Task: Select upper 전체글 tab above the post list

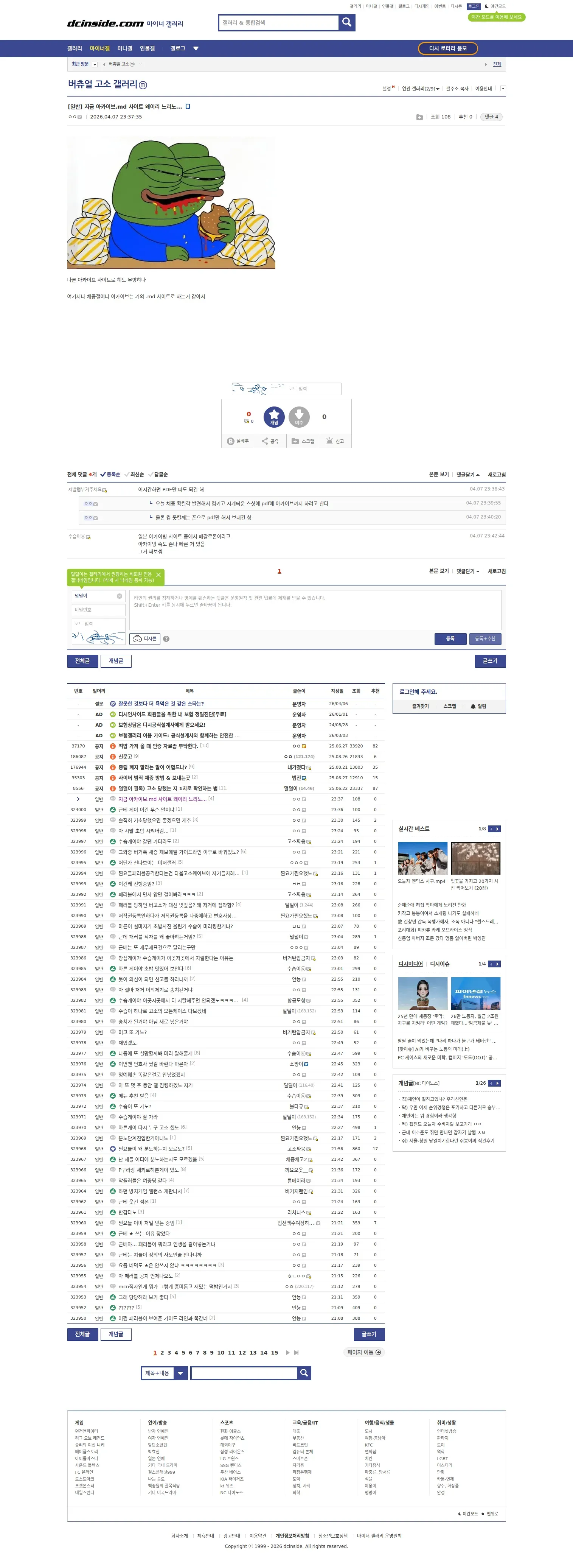Action: click(x=82, y=661)
